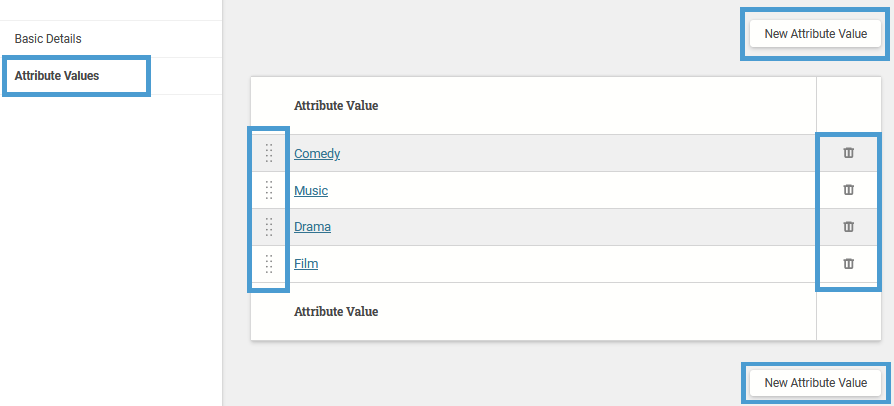The image size is (894, 406).
Task: Click trash icon for Drama row
Action: tap(848, 227)
